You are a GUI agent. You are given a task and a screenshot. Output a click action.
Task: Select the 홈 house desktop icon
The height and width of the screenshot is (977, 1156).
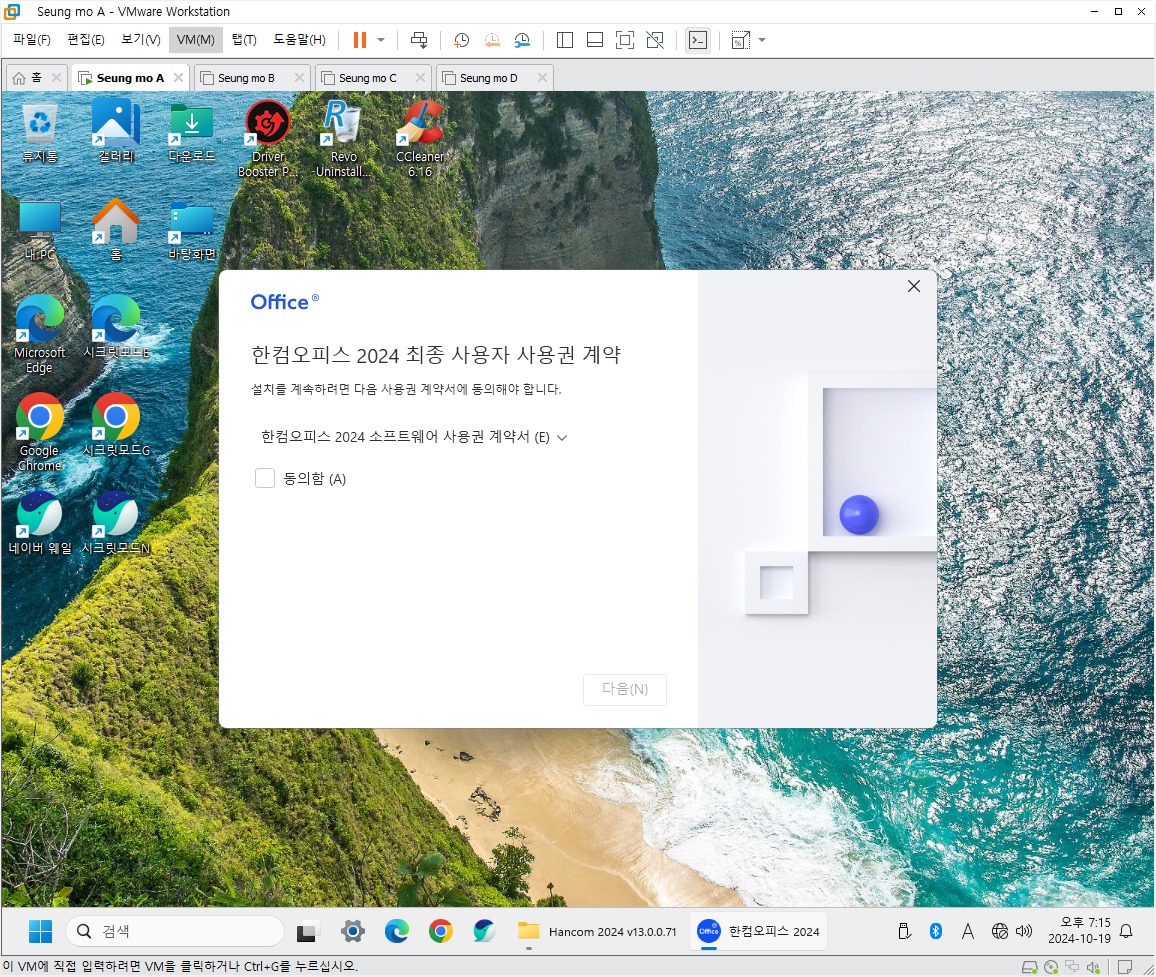(116, 231)
